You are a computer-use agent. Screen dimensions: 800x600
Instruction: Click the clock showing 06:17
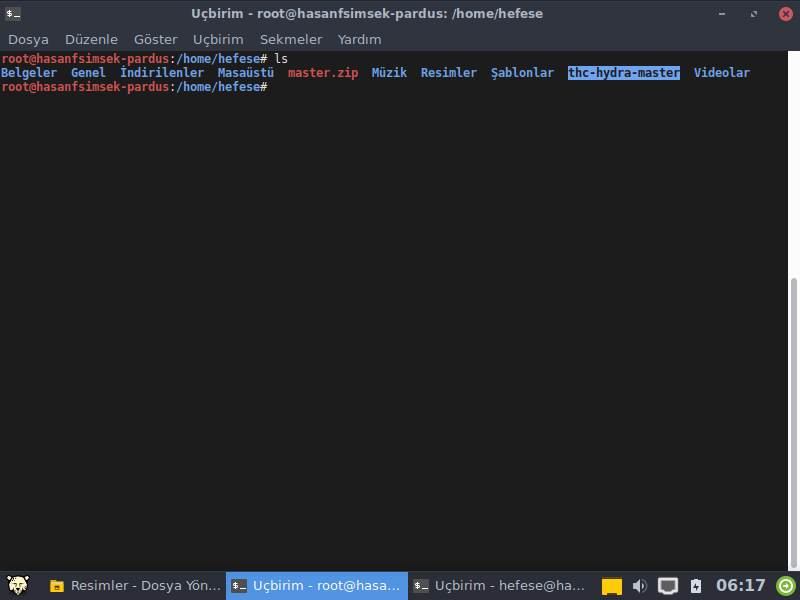(x=740, y=586)
